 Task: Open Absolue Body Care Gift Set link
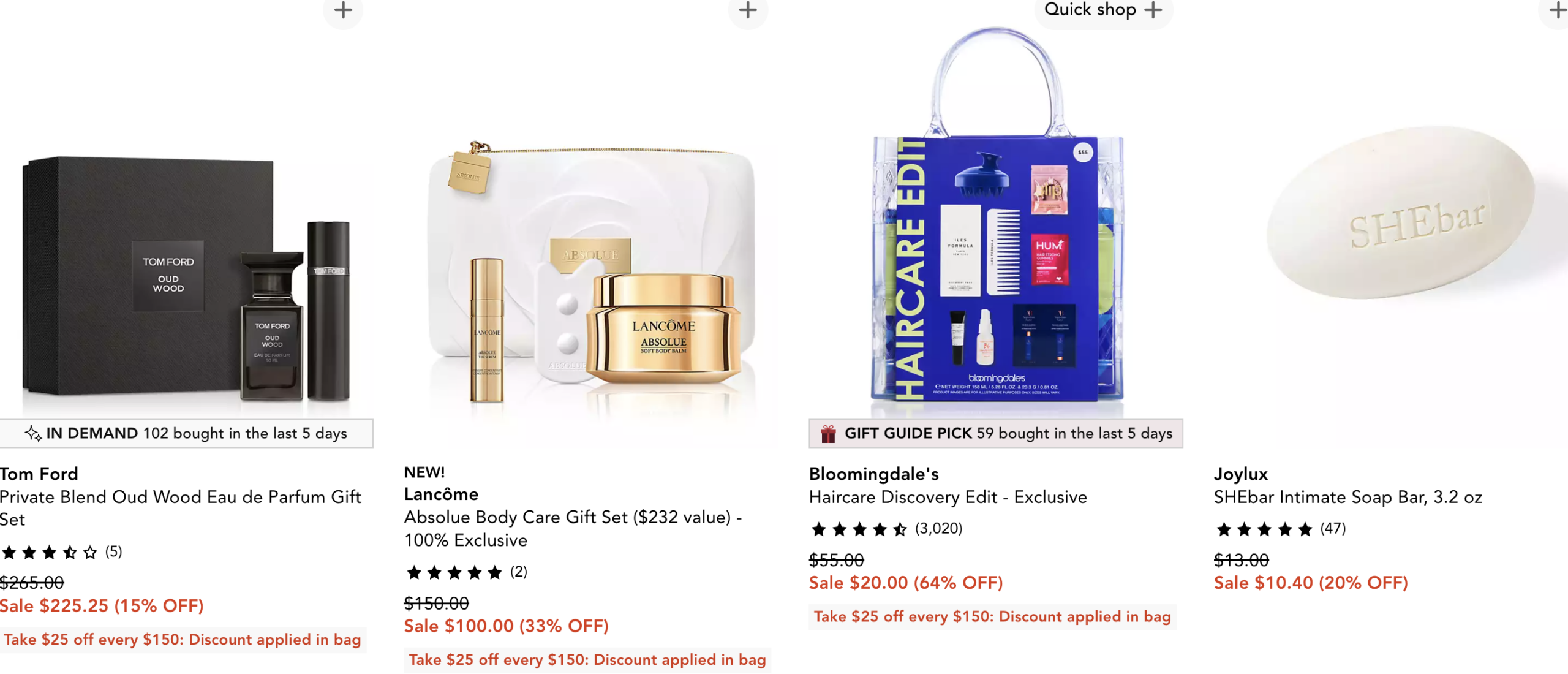coord(573,528)
